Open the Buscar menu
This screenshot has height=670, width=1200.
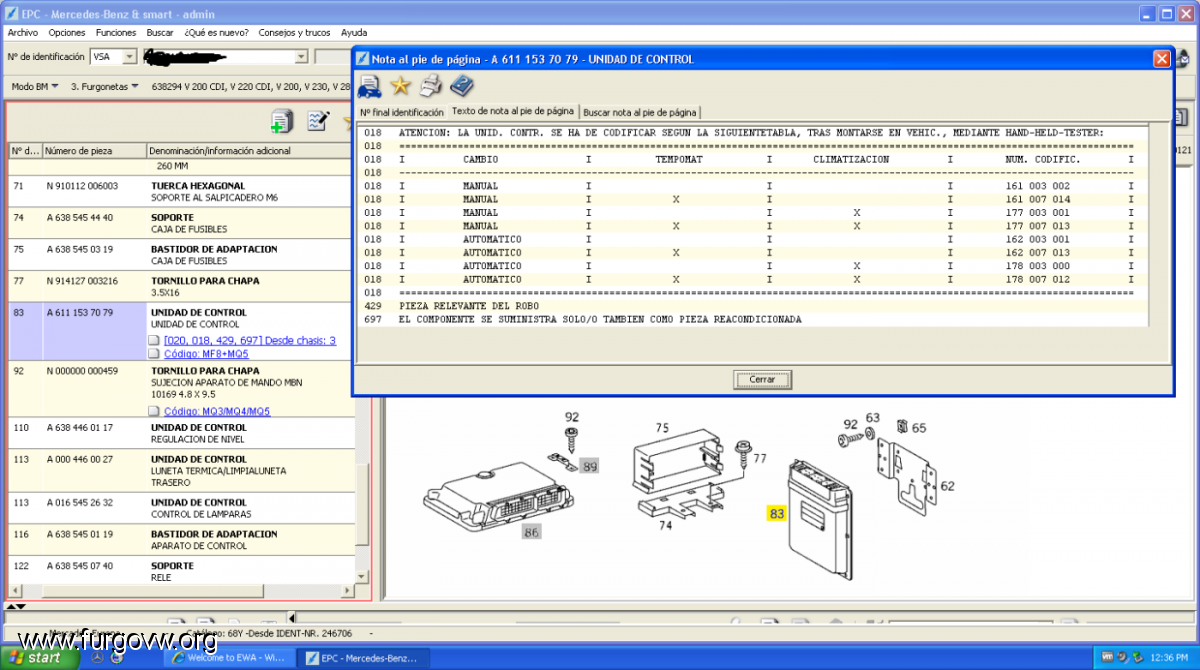[160, 33]
